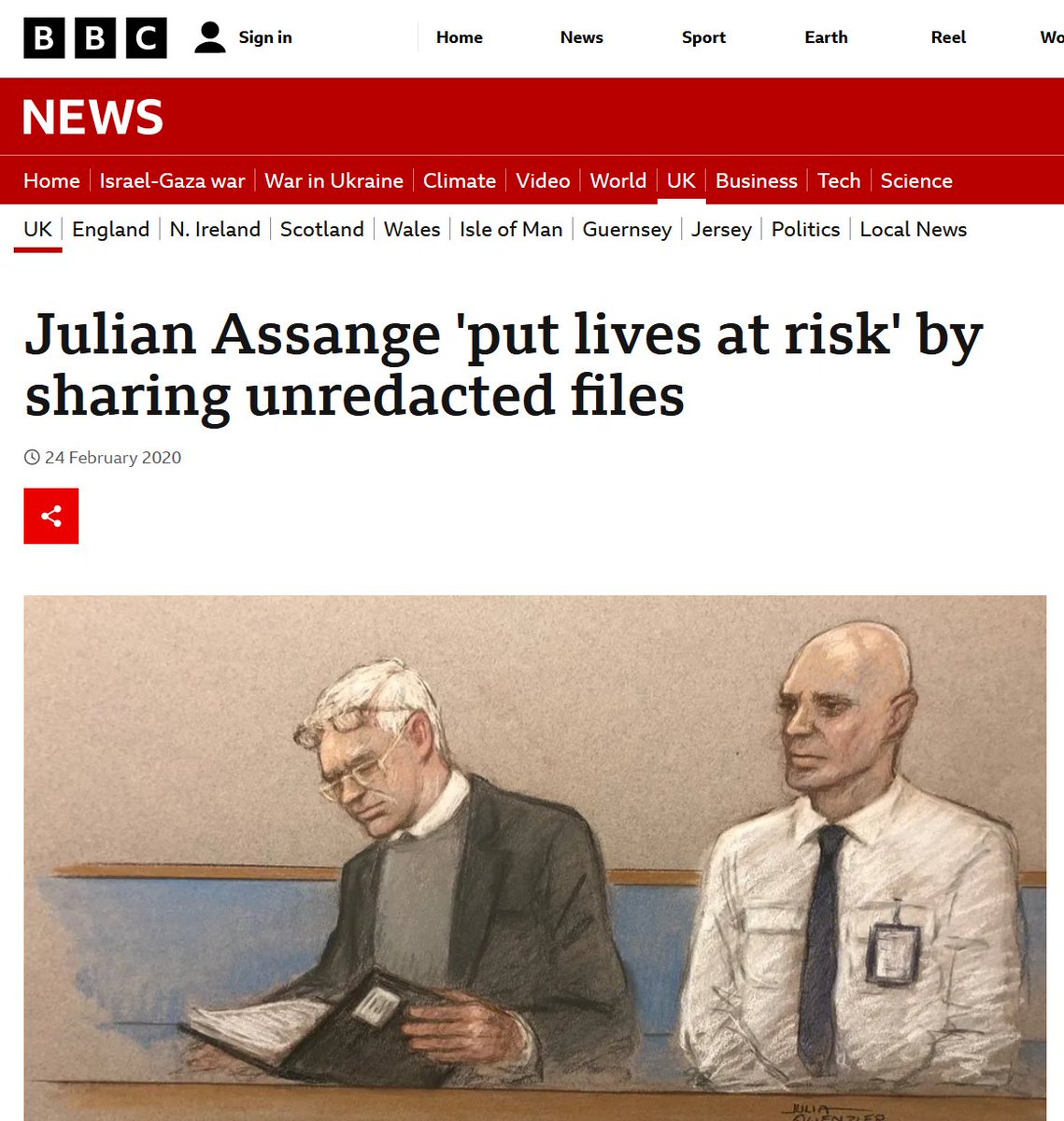Open the Tech news tab
Viewport: 1064px width, 1121px height.
[x=839, y=180]
